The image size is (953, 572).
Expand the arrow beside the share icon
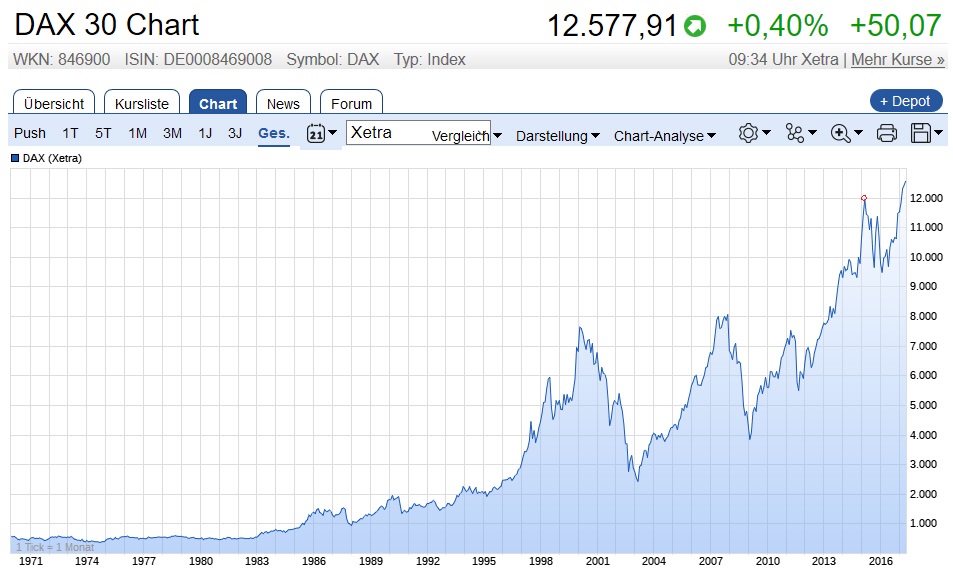(x=813, y=133)
